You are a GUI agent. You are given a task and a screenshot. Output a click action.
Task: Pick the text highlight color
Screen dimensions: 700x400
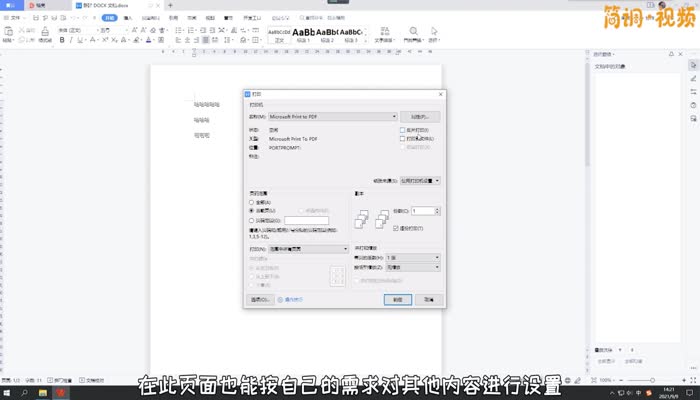137,40
